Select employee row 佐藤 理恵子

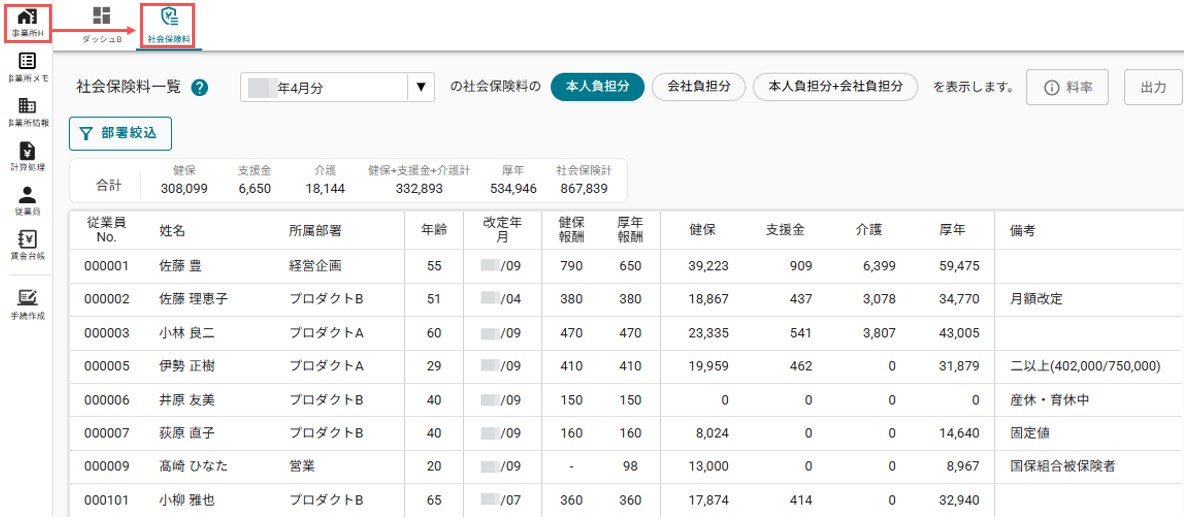[628, 299]
